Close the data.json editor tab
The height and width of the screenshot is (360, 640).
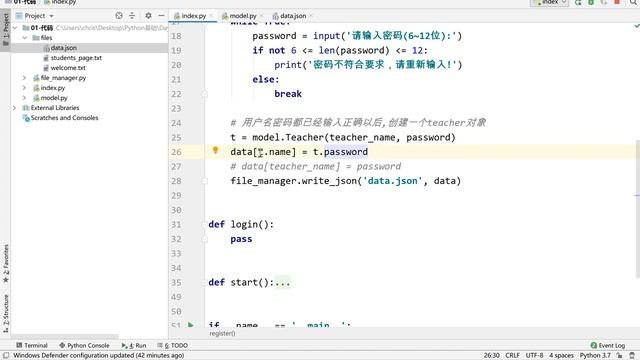(x=311, y=16)
